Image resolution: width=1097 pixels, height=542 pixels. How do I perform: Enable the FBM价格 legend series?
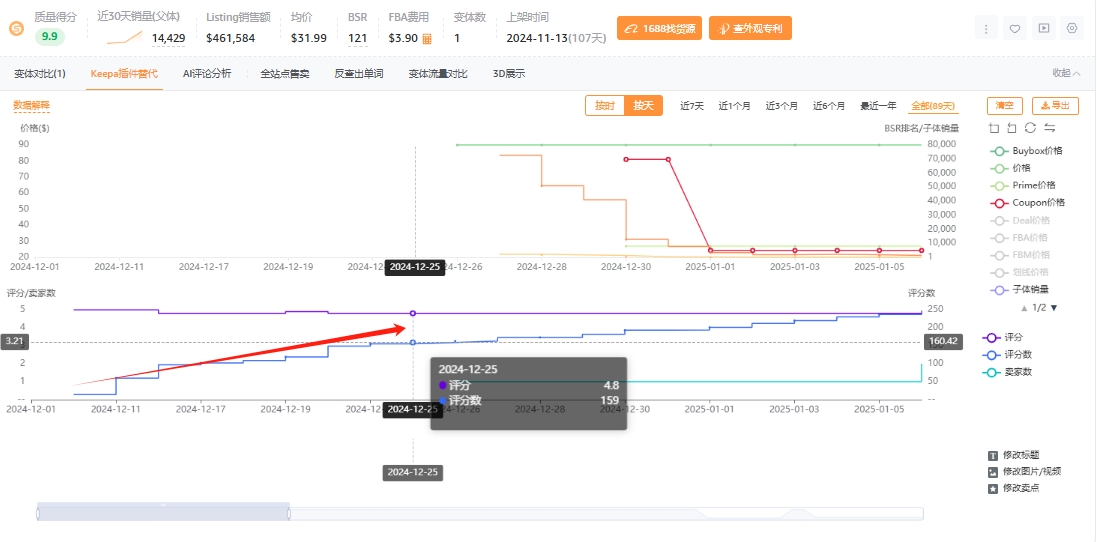click(1019, 255)
